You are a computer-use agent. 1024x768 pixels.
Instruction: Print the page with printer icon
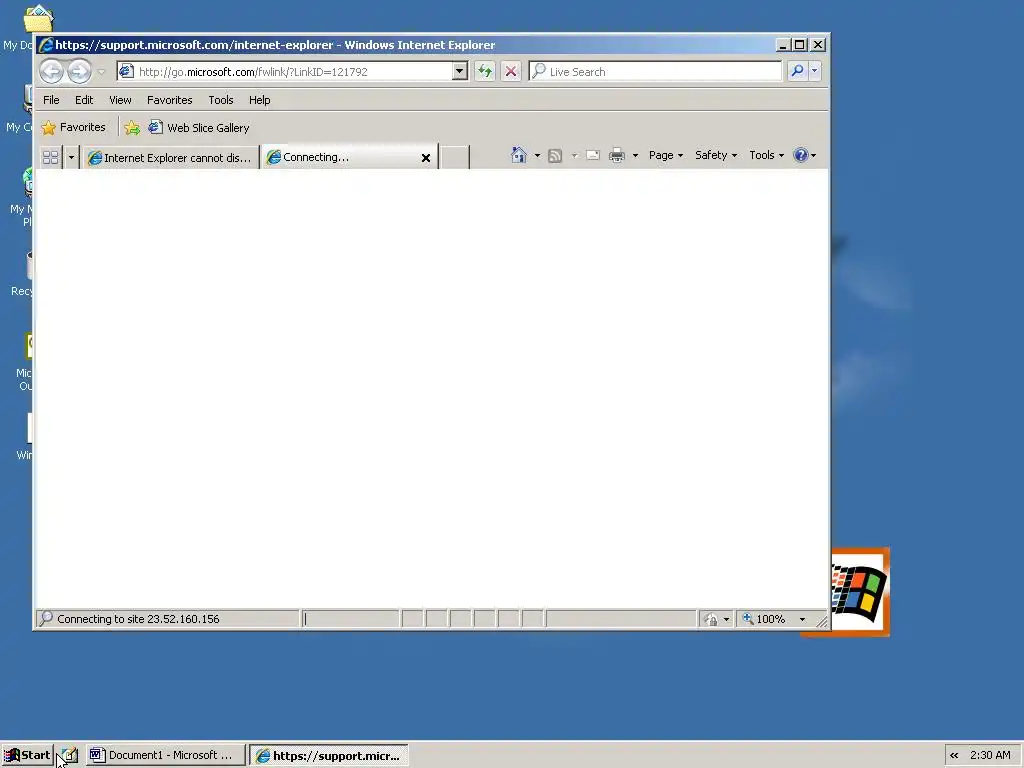tap(616, 155)
